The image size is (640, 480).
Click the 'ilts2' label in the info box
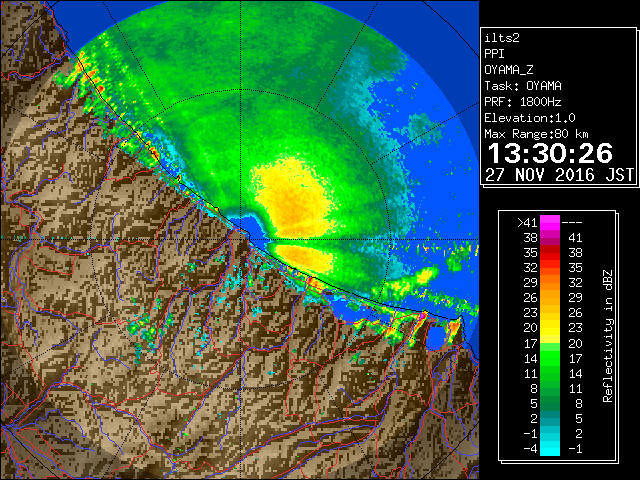pyautogui.click(x=502, y=38)
